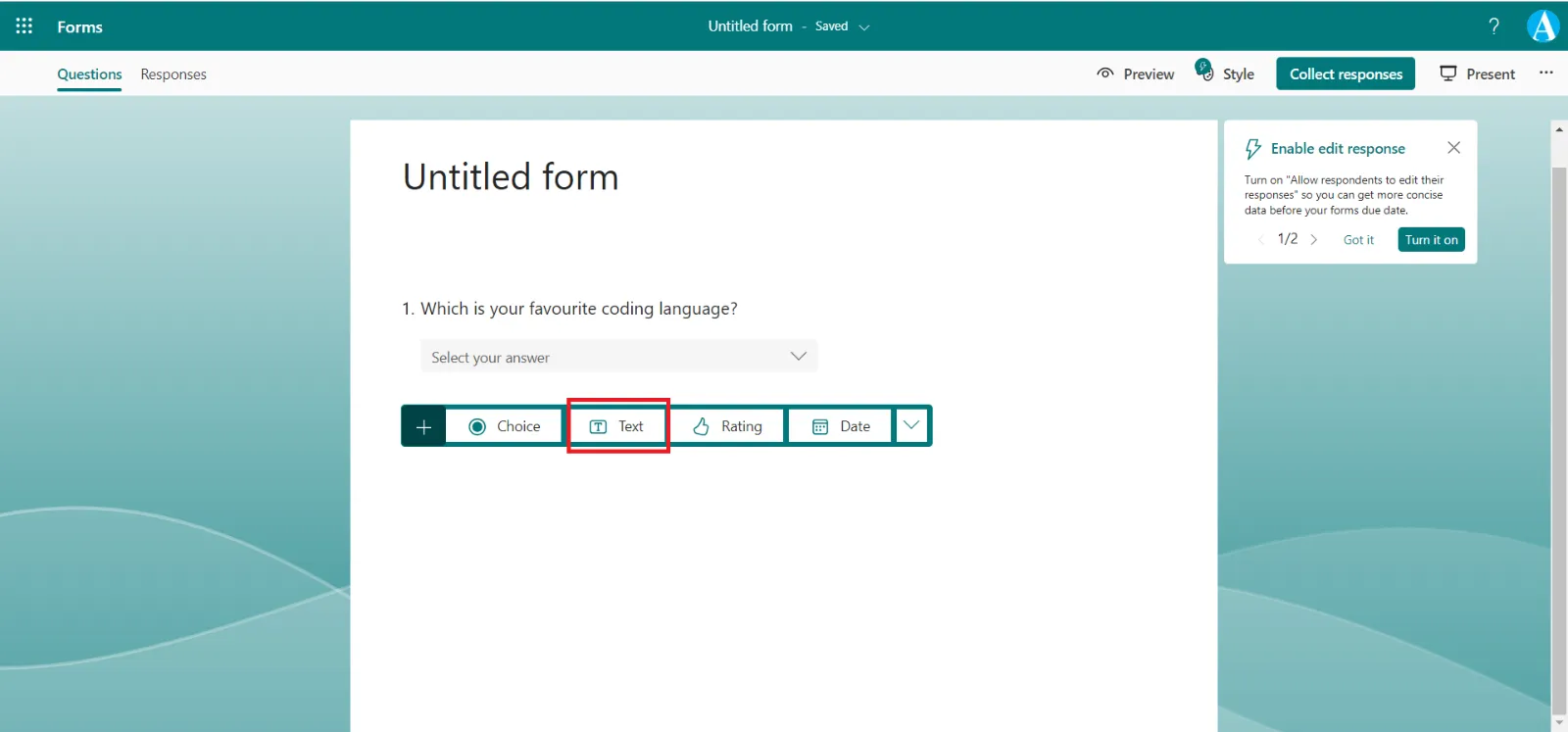
Task: Add a Date question
Action: (841, 426)
